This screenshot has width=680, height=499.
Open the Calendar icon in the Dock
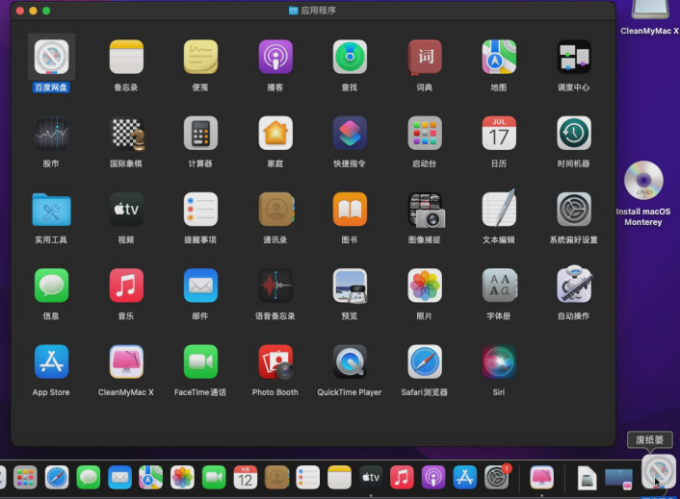point(245,477)
